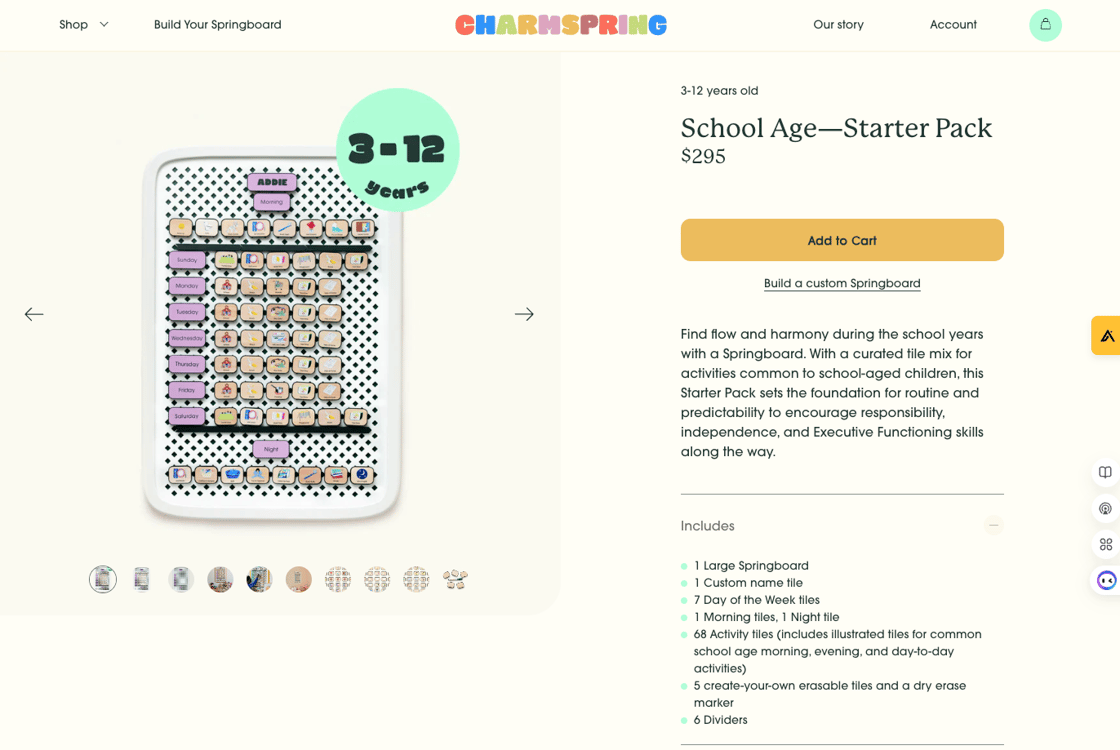Open the Account menu item

tap(953, 25)
